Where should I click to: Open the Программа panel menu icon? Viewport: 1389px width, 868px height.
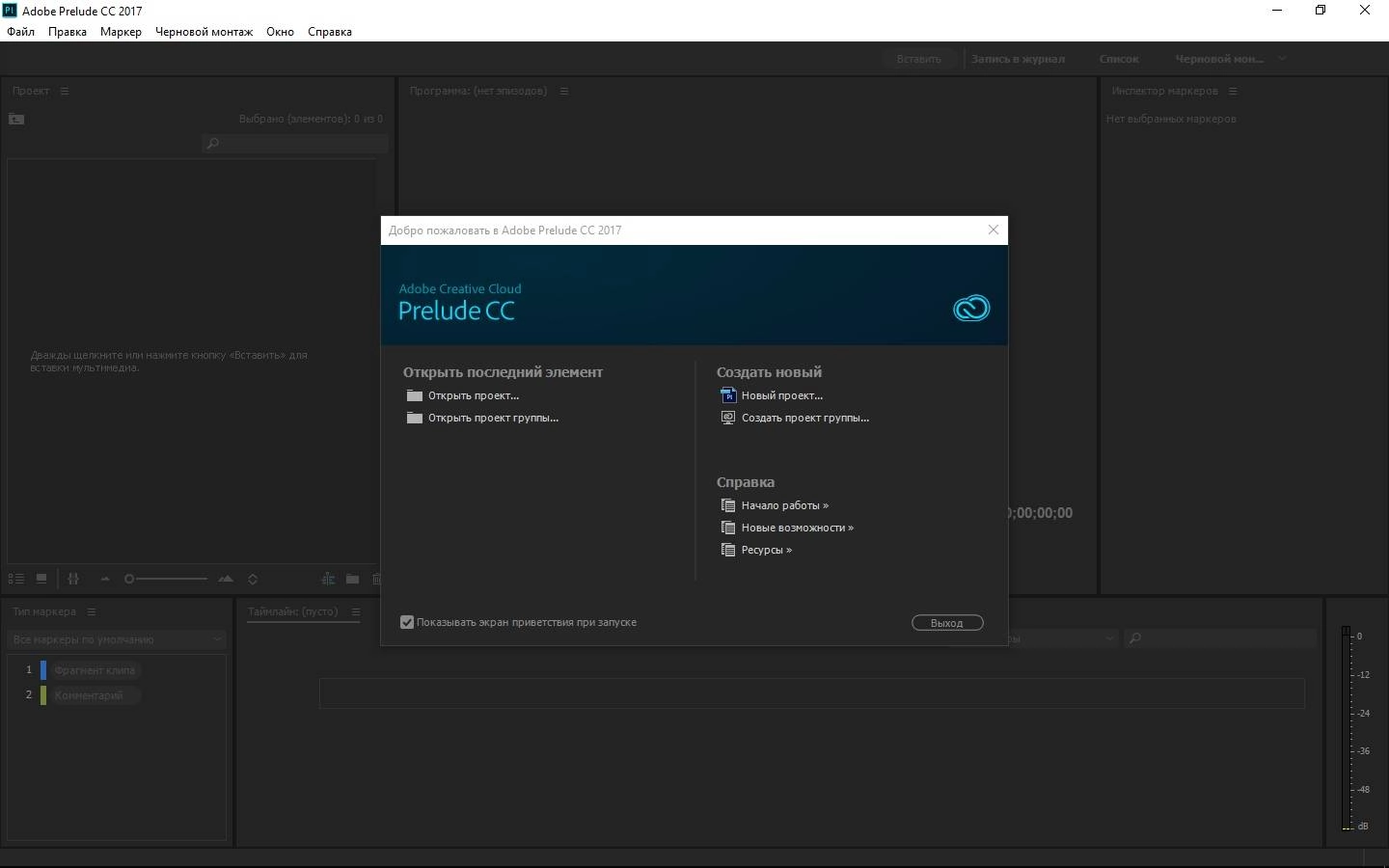click(x=564, y=91)
